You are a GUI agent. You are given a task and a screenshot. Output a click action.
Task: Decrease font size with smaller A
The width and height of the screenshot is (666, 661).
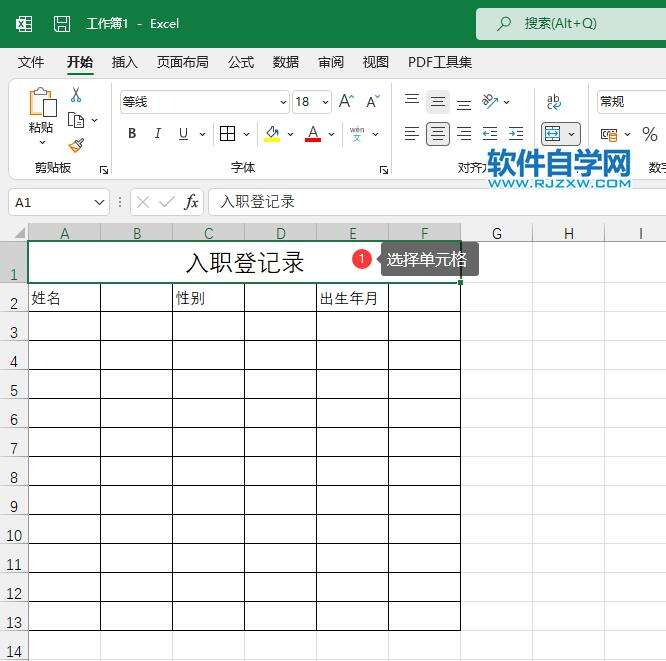(373, 102)
